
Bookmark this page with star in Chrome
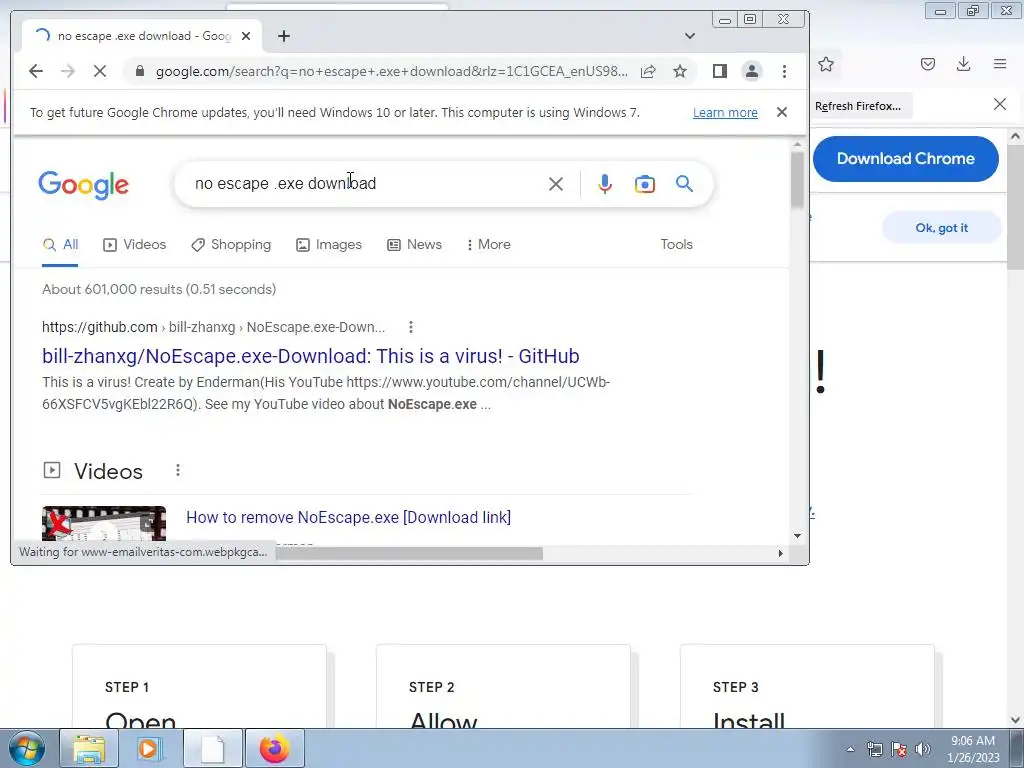tap(680, 71)
